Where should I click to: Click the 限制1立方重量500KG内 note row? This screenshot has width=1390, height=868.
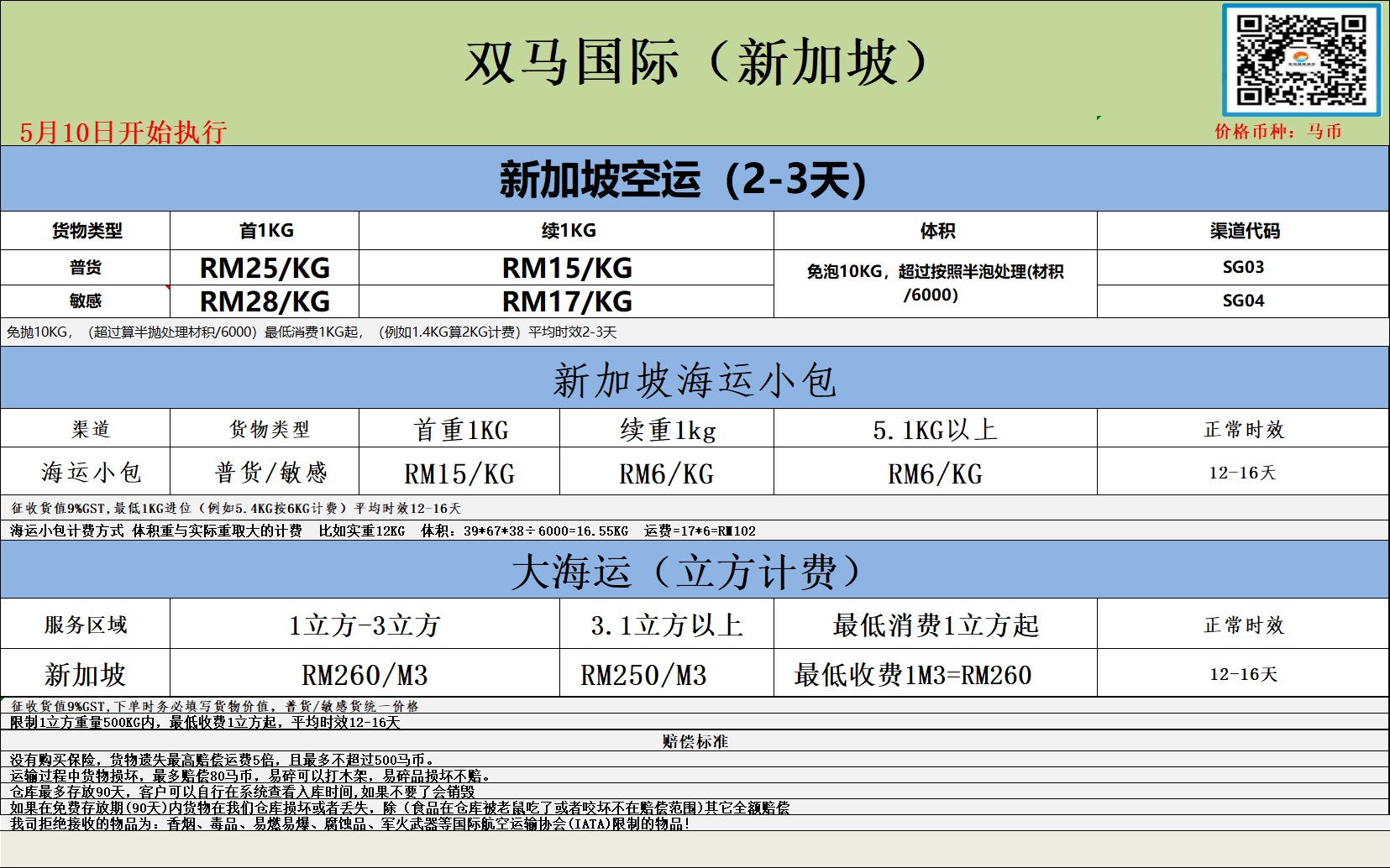point(694,722)
